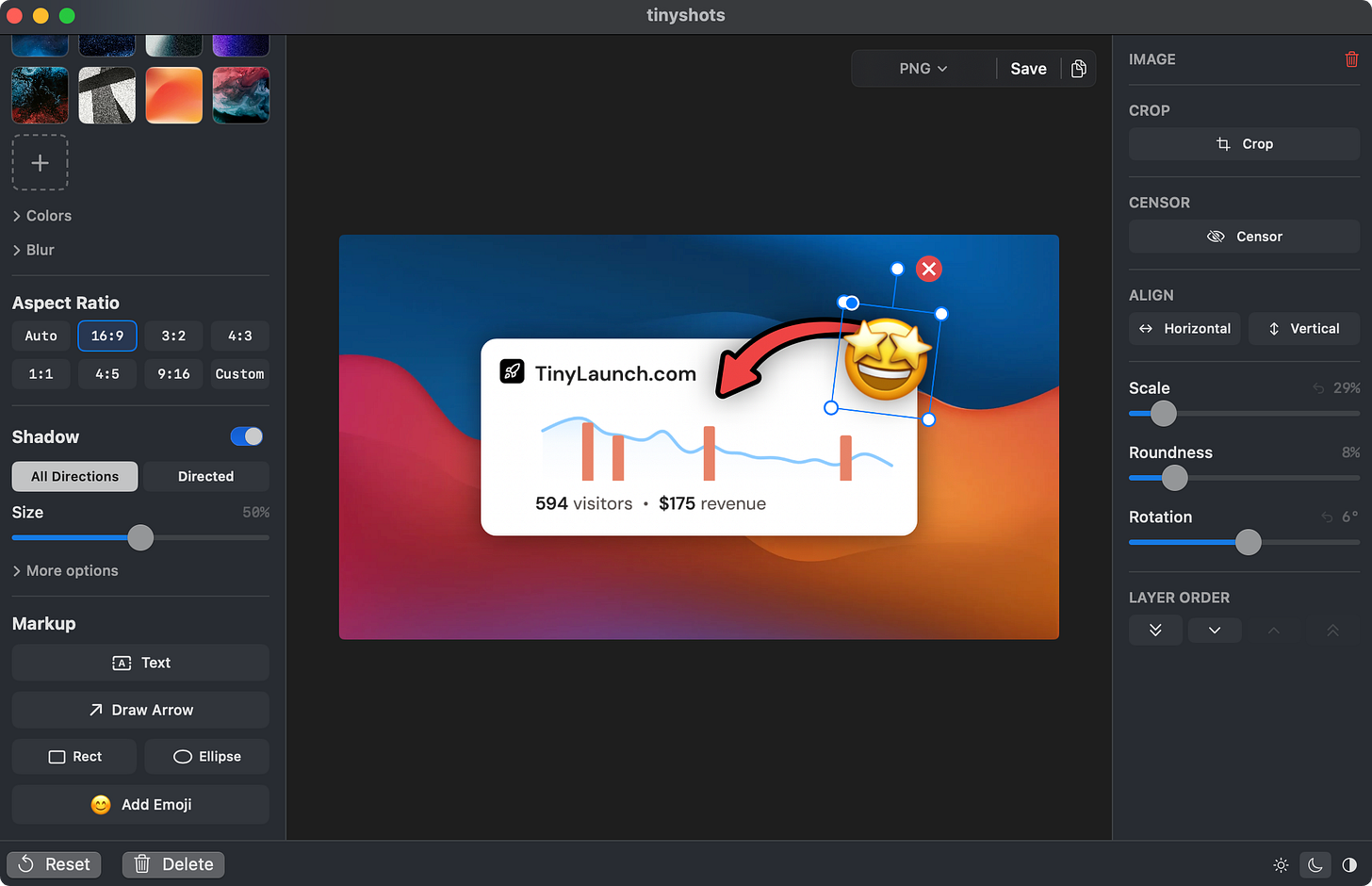Bring layer to front with the double-up chevron
The width and height of the screenshot is (1372, 886).
tap(1332, 631)
